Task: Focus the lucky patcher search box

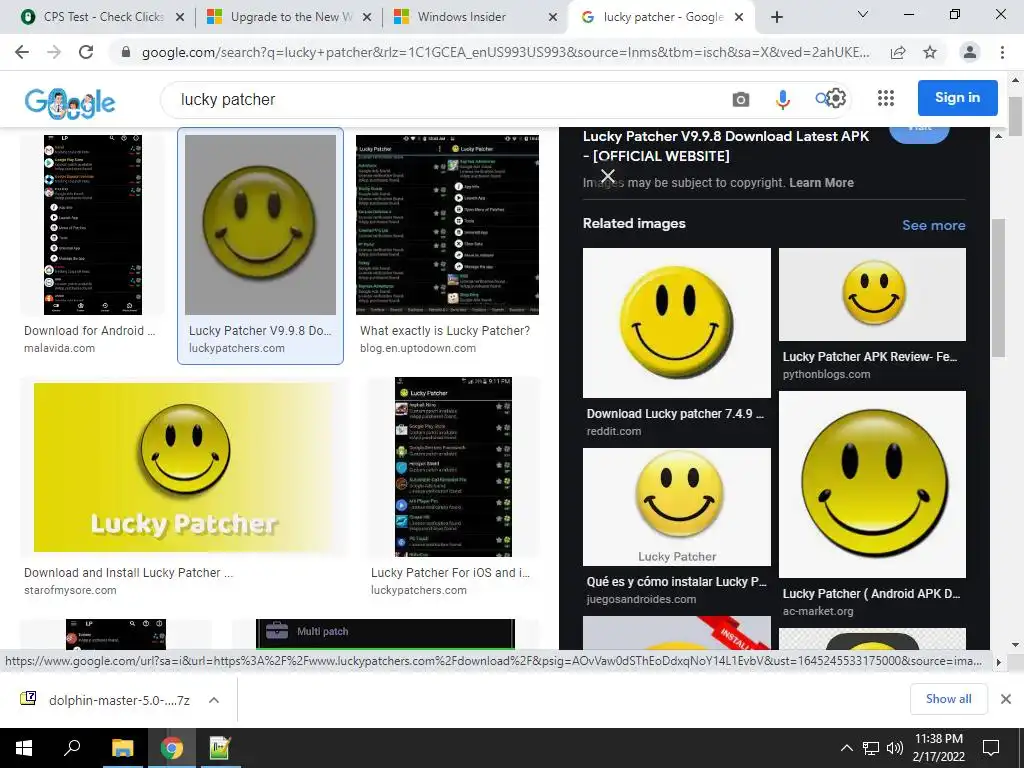Action: (451, 99)
